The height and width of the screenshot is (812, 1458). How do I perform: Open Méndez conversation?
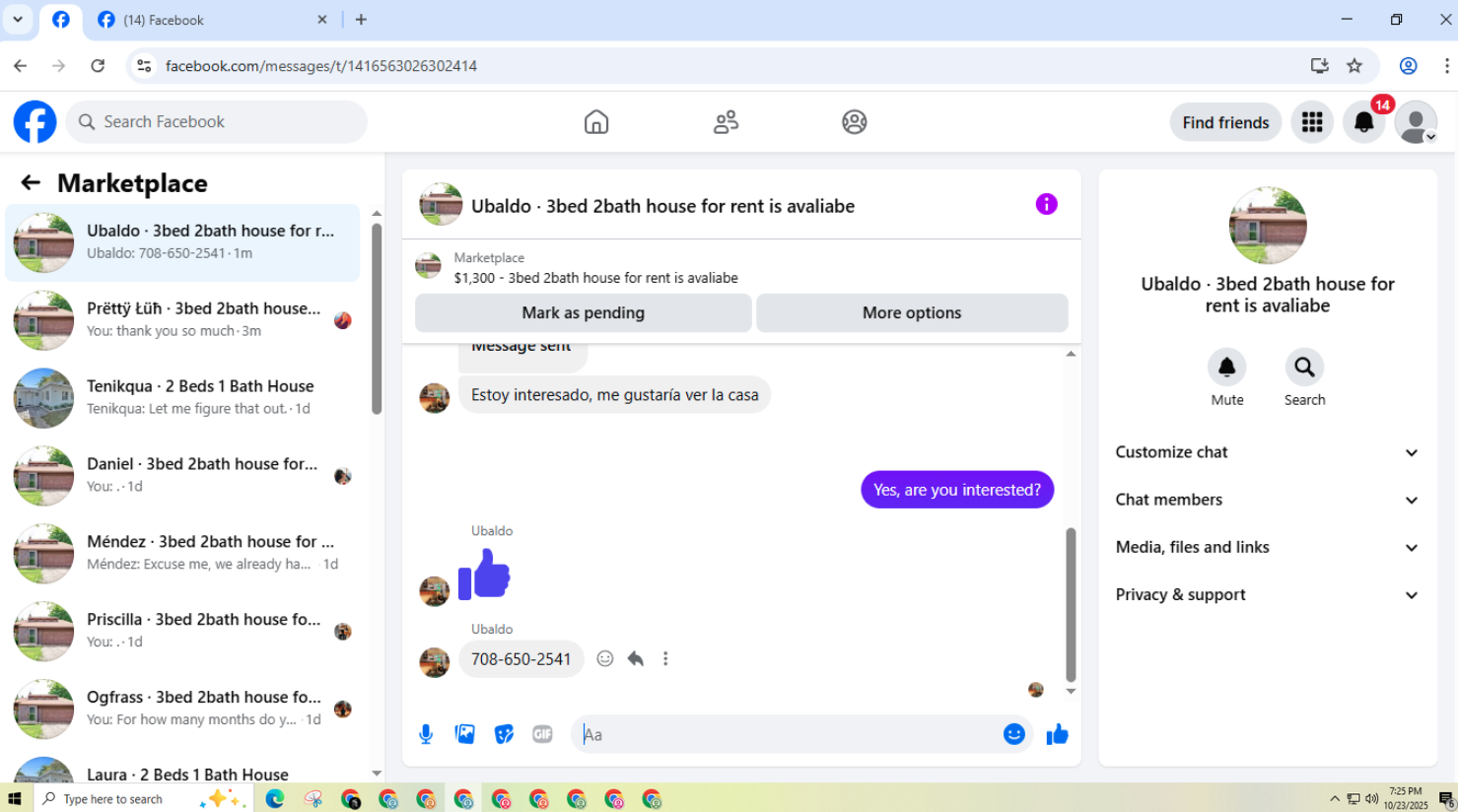[182, 553]
